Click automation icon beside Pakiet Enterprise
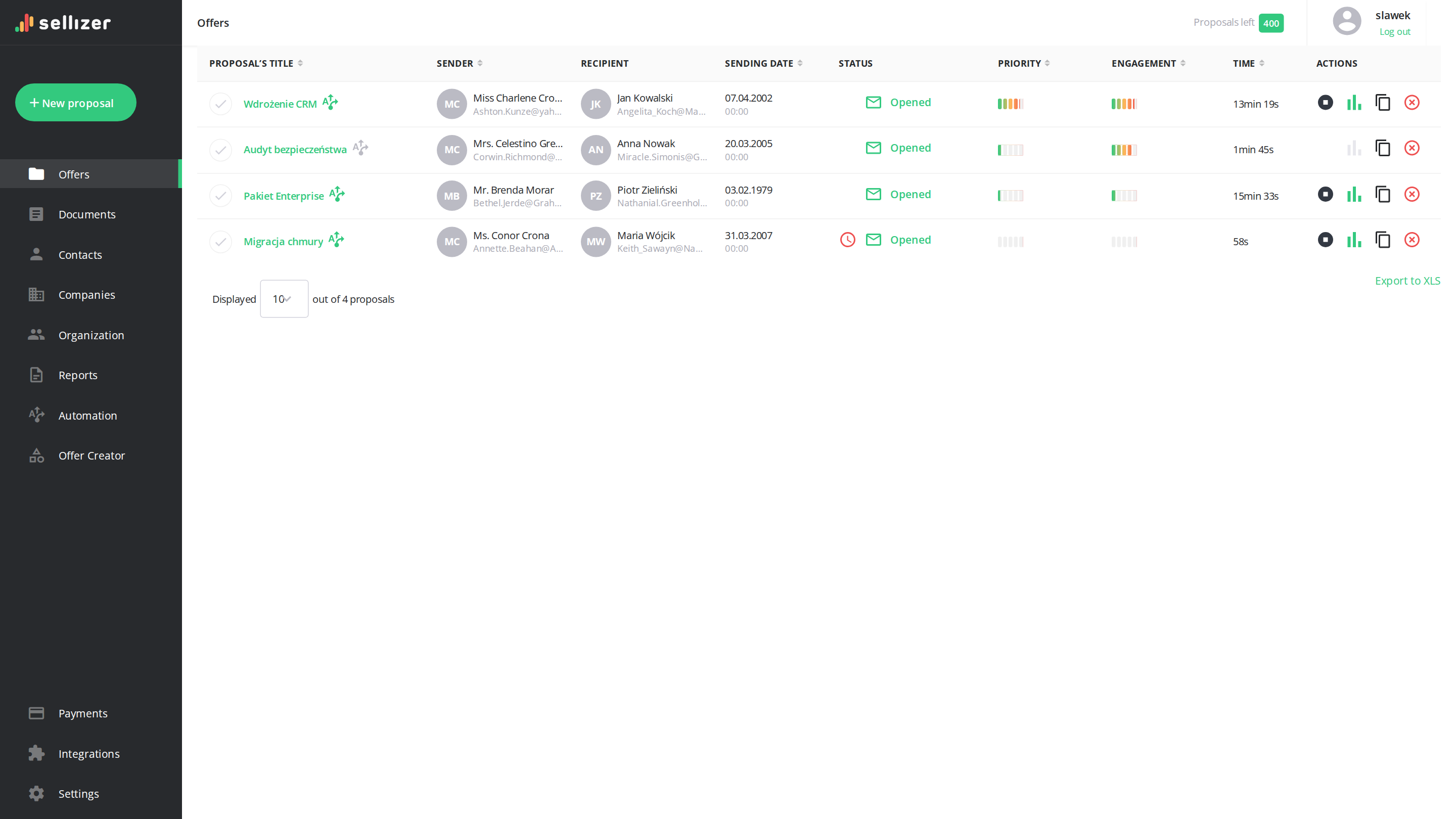This screenshot has height=819, width=1456. pos(337,195)
